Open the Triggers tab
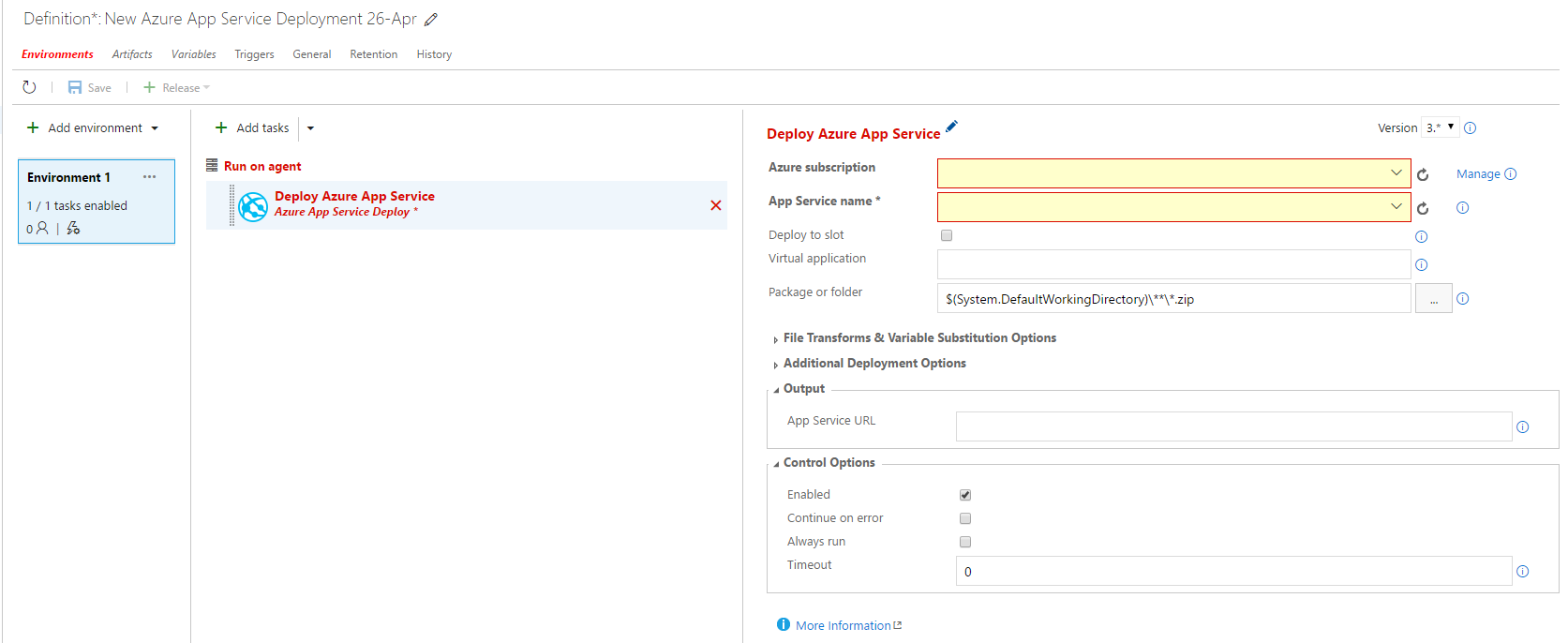 [254, 54]
